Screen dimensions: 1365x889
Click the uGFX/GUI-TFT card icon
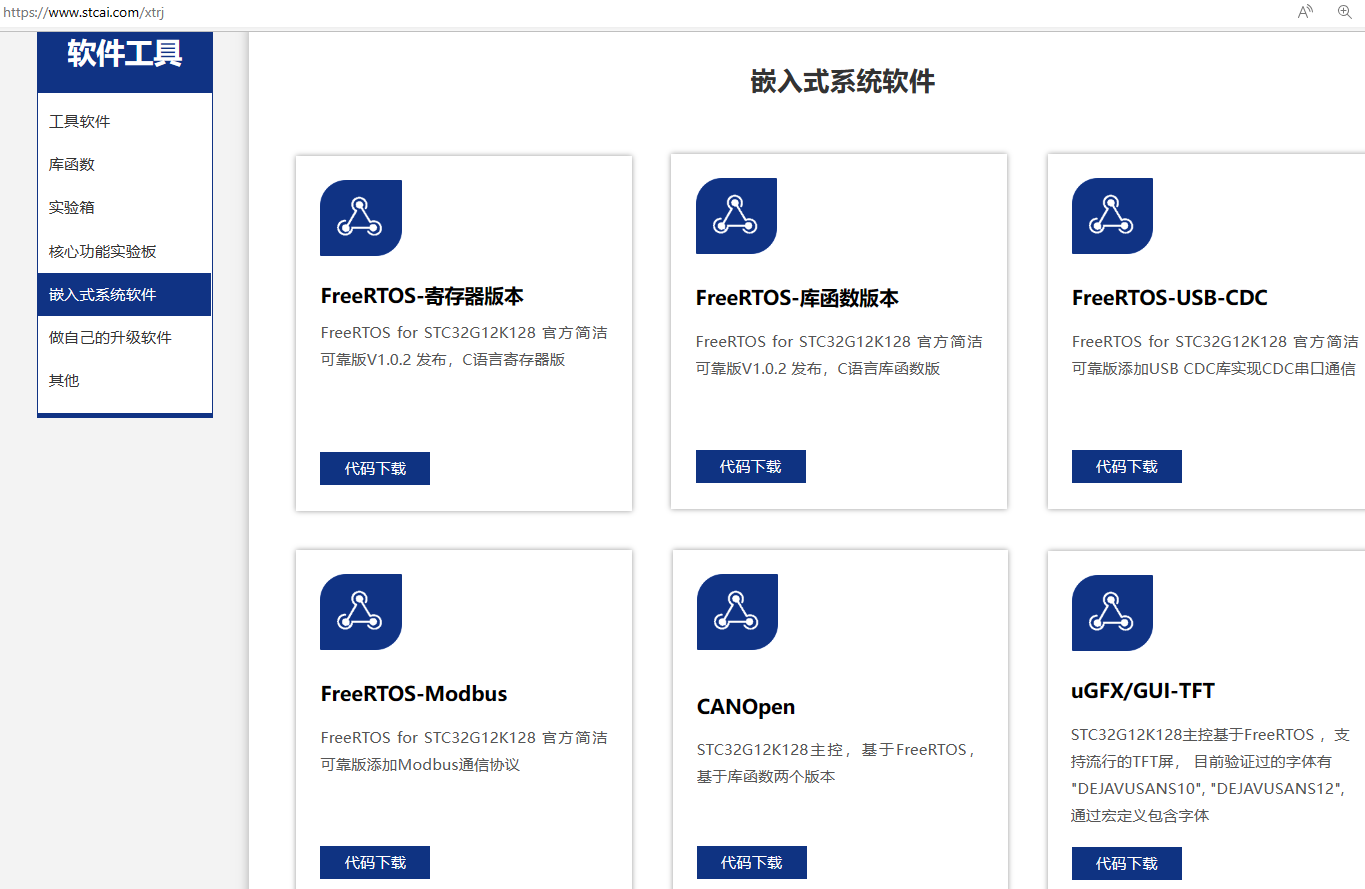click(x=1112, y=613)
